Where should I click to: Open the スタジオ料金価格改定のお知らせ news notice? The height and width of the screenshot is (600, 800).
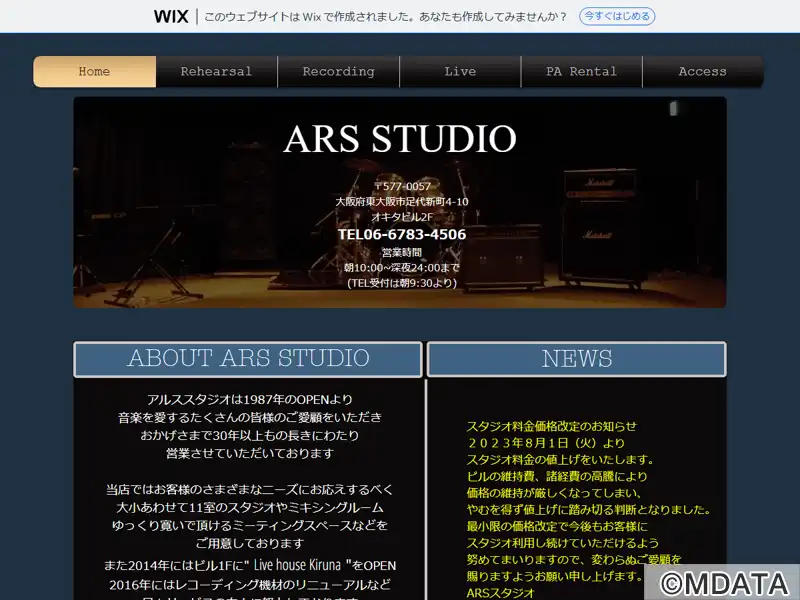[551, 426]
